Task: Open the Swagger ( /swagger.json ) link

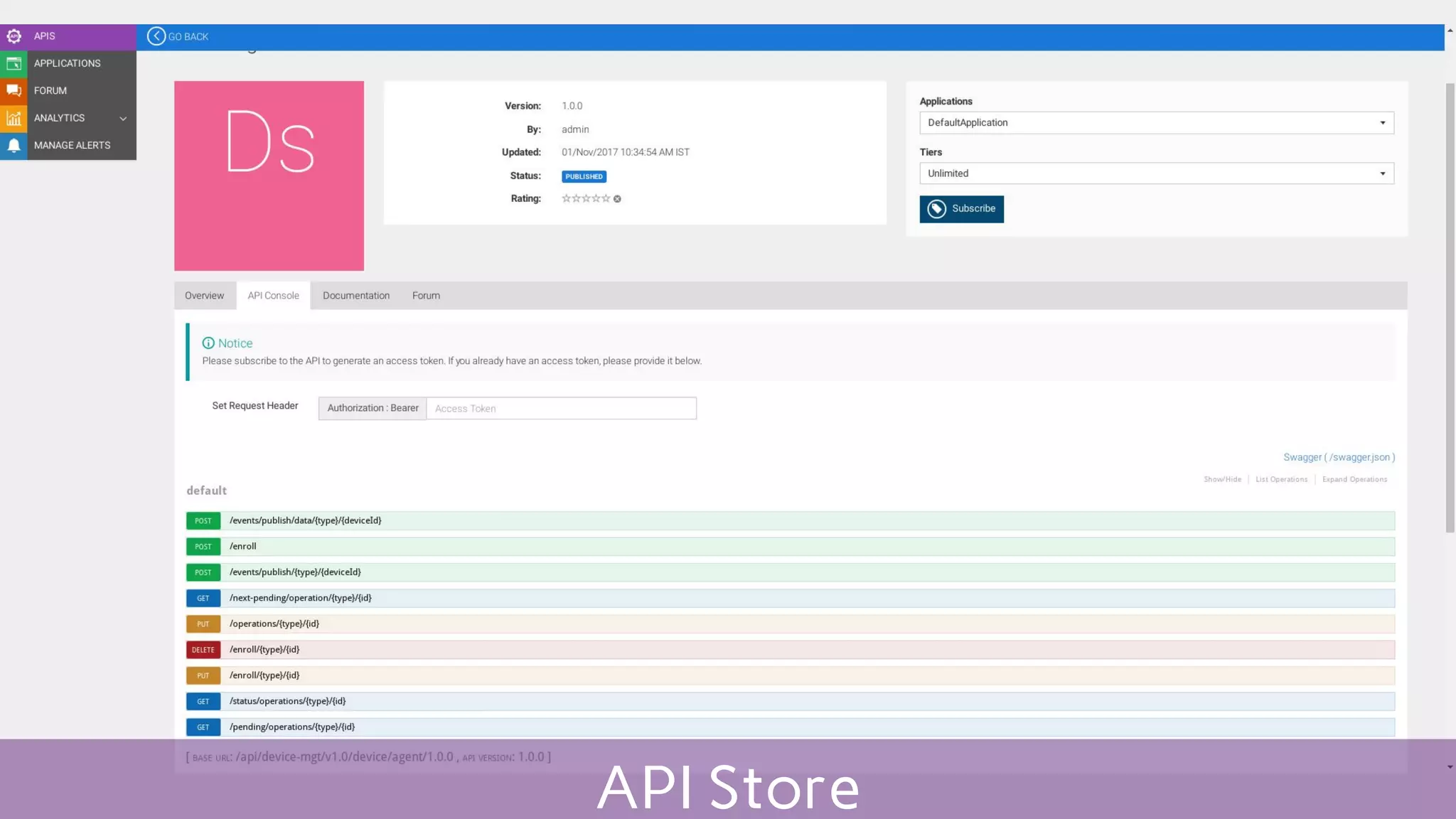Action: pos(1339,457)
